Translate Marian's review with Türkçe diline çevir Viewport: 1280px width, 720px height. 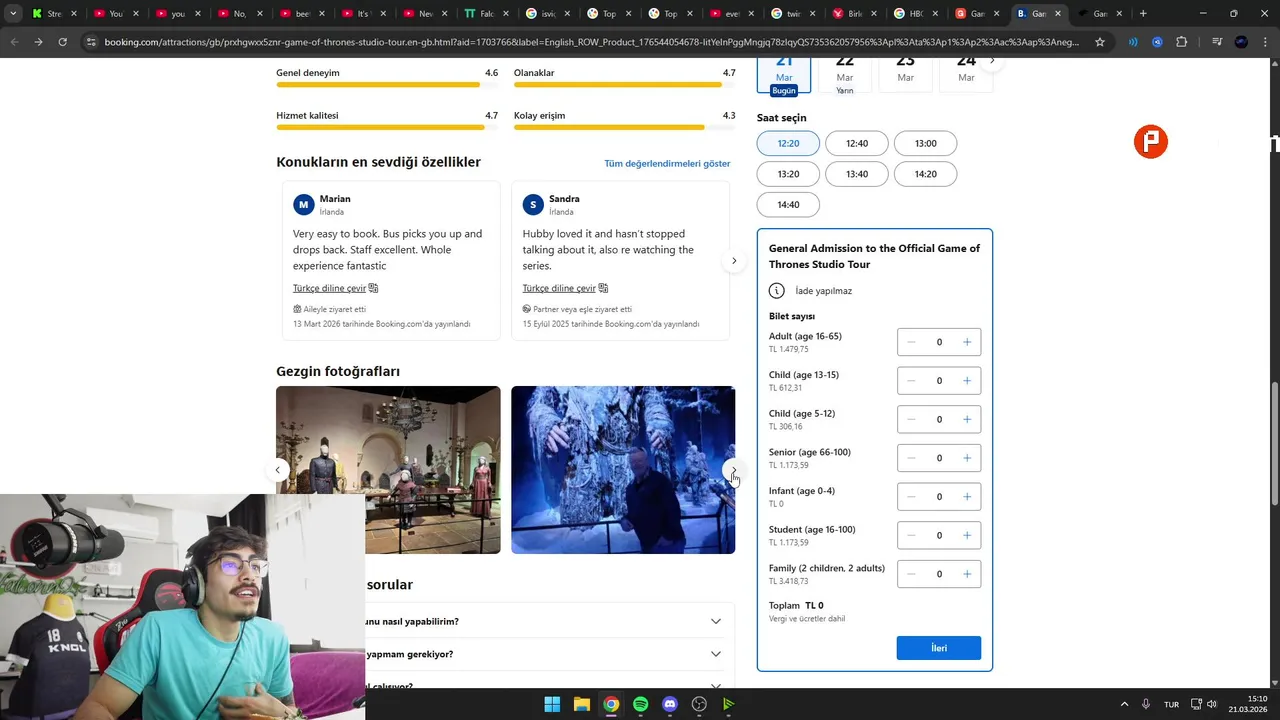[x=335, y=288]
